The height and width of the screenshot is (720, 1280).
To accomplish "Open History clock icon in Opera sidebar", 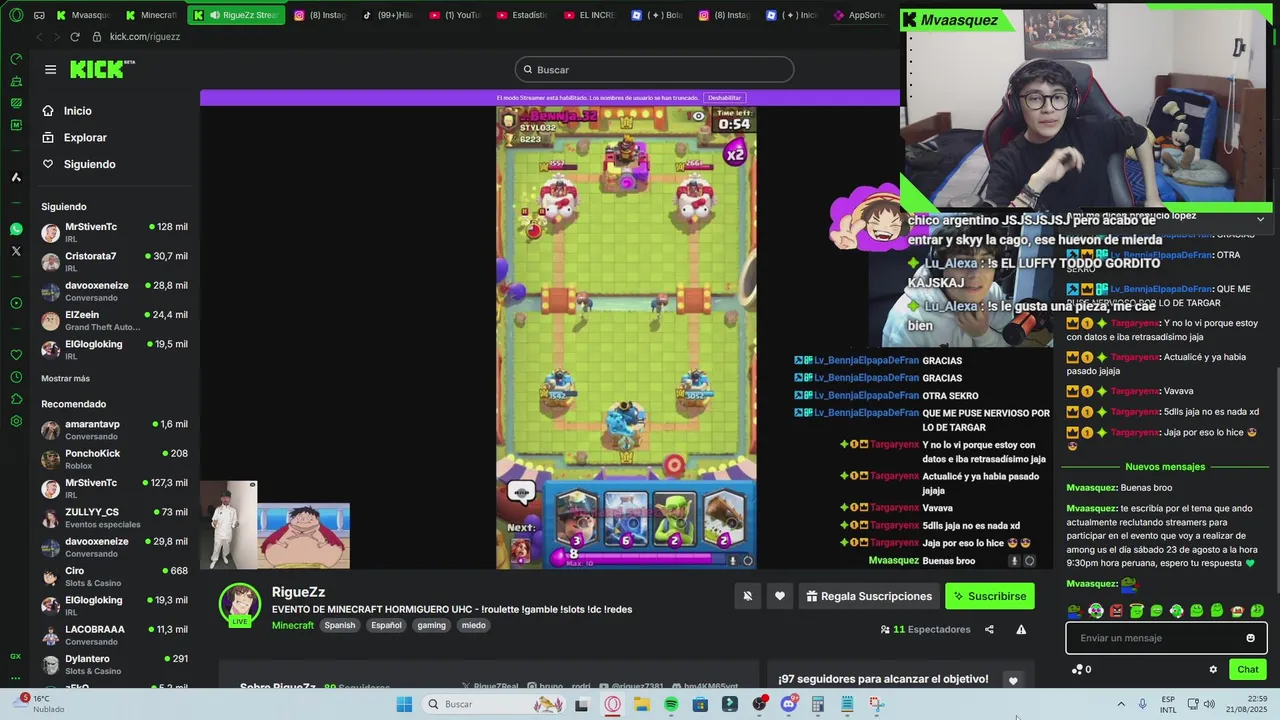I will click(x=16, y=377).
